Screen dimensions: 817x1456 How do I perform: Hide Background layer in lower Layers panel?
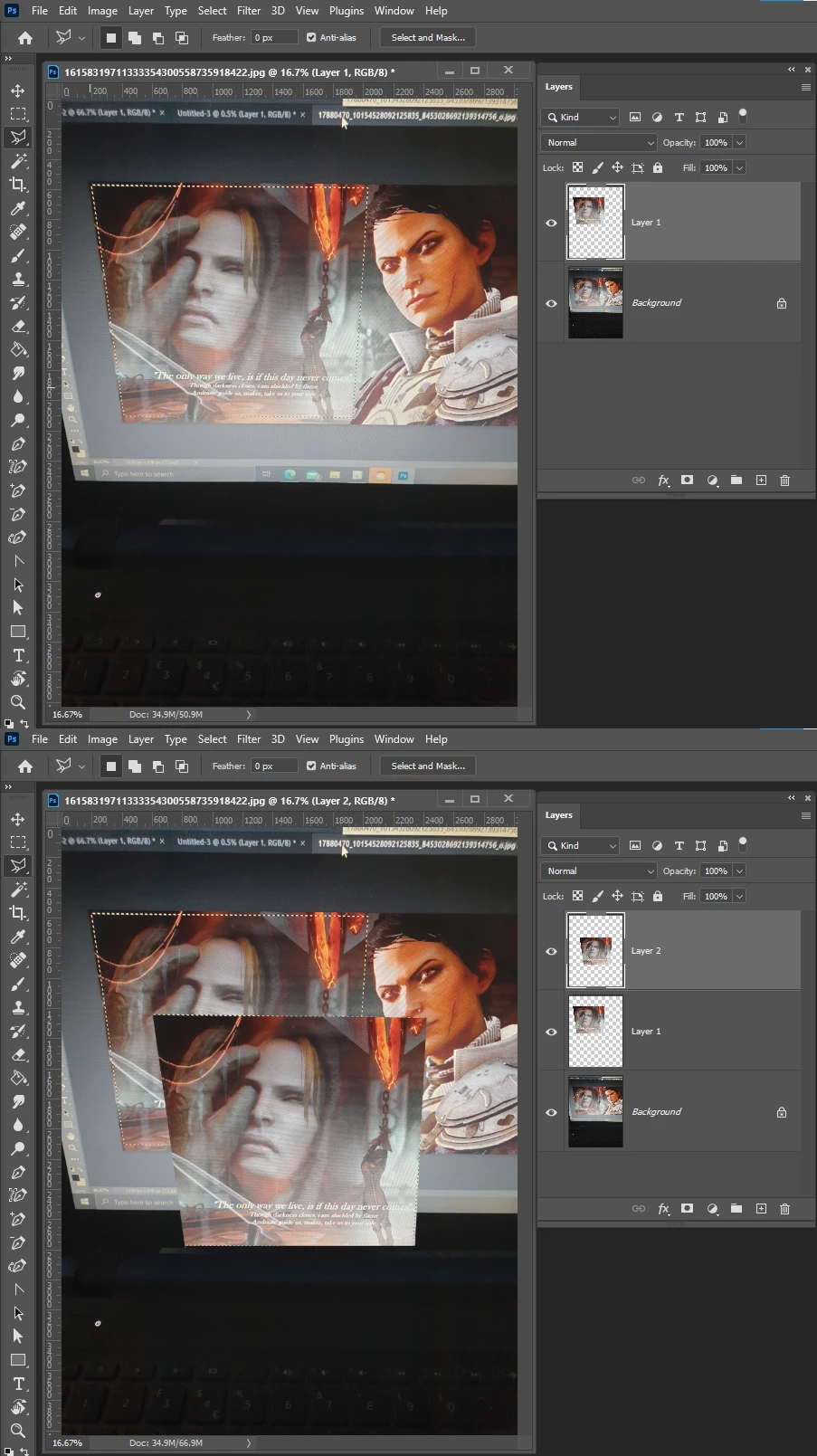pos(551,1112)
